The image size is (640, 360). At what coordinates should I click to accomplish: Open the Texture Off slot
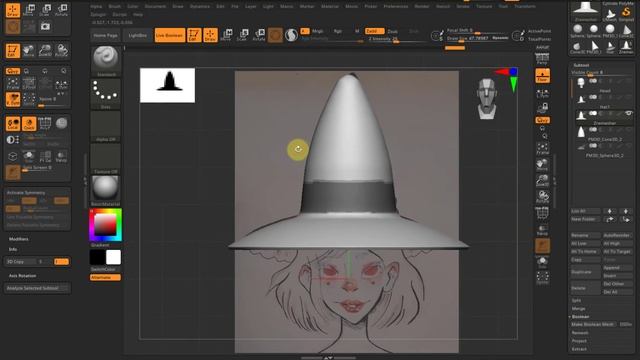(105, 159)
